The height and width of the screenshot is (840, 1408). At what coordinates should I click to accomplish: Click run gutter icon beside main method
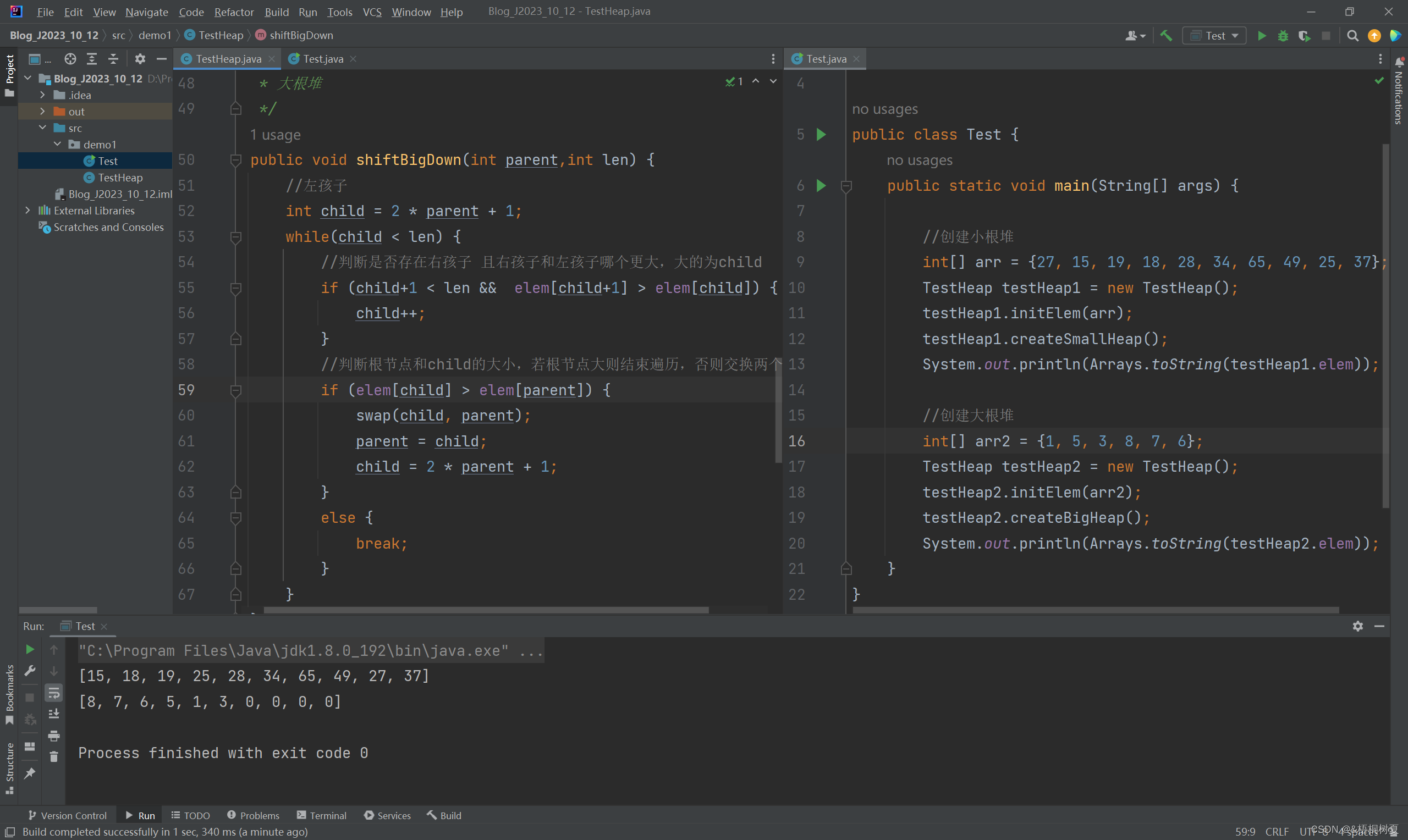tap(821, 186)
